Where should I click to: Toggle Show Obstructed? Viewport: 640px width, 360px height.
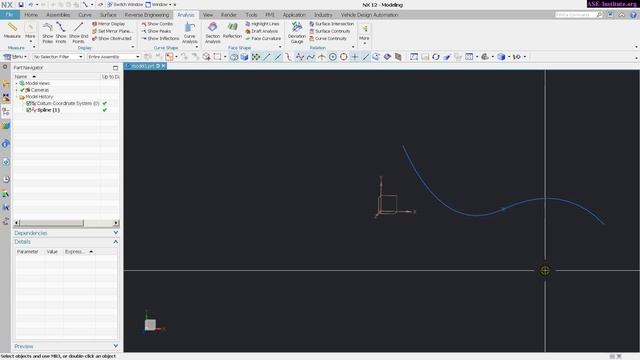[x=111, y=38]
